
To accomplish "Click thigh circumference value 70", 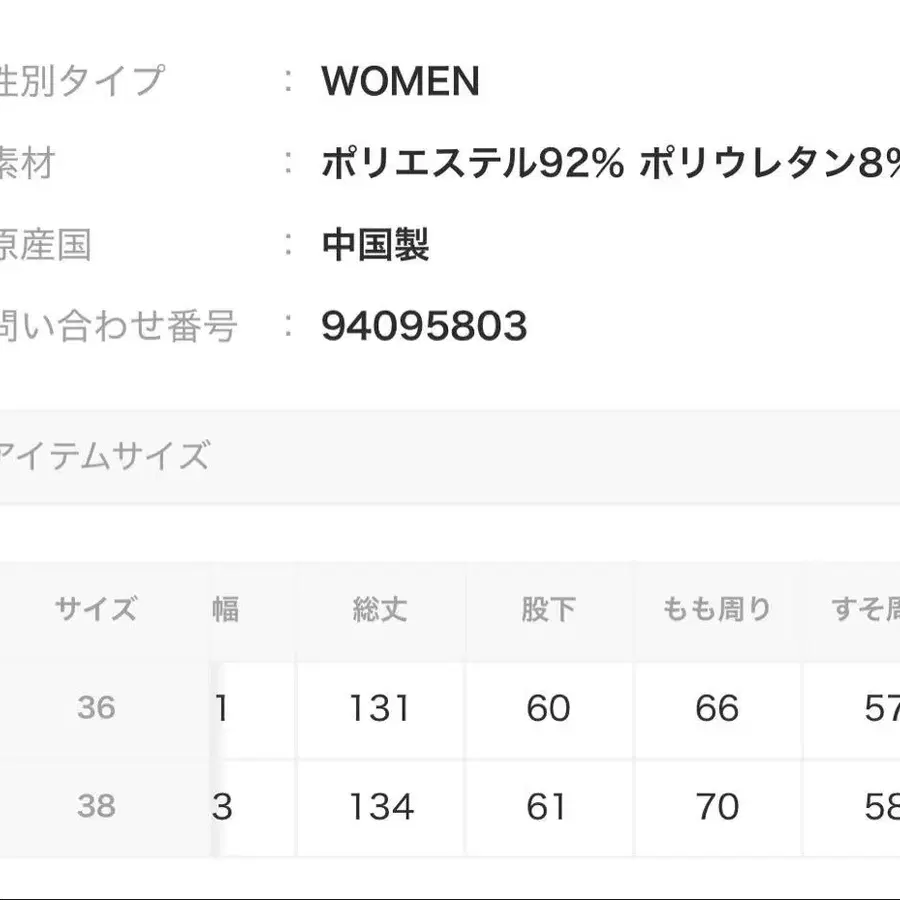I will (x=717, y=807).
